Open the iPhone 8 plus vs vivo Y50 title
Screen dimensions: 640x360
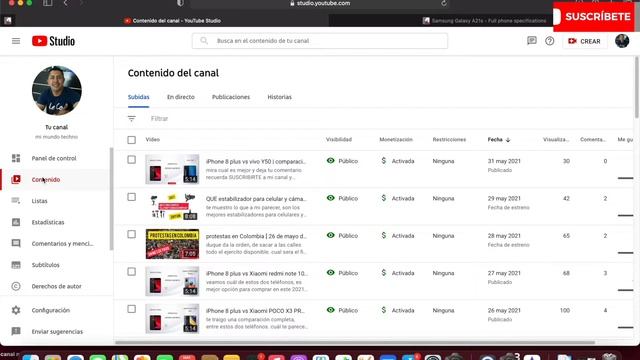[256, 162]
